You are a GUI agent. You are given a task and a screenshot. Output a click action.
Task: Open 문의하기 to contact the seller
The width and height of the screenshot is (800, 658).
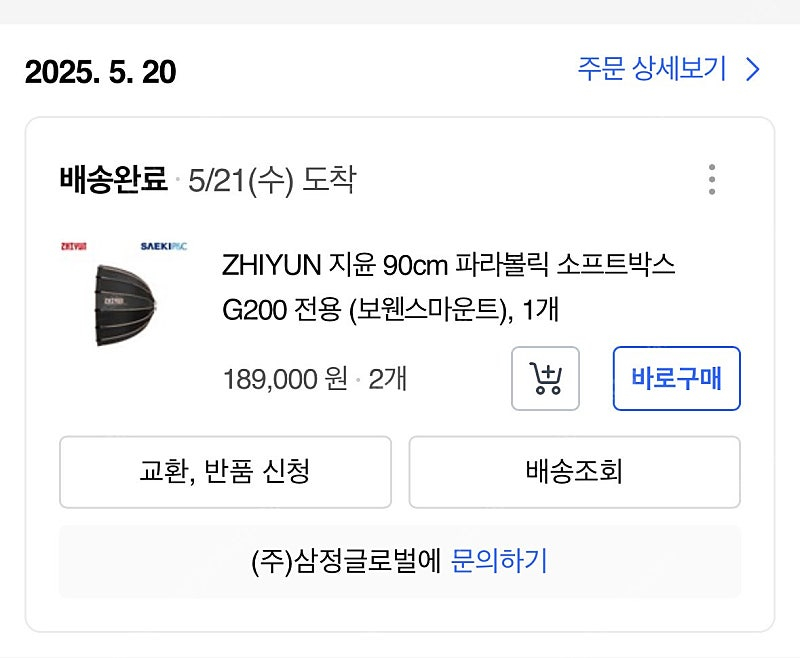pos(499,562)
